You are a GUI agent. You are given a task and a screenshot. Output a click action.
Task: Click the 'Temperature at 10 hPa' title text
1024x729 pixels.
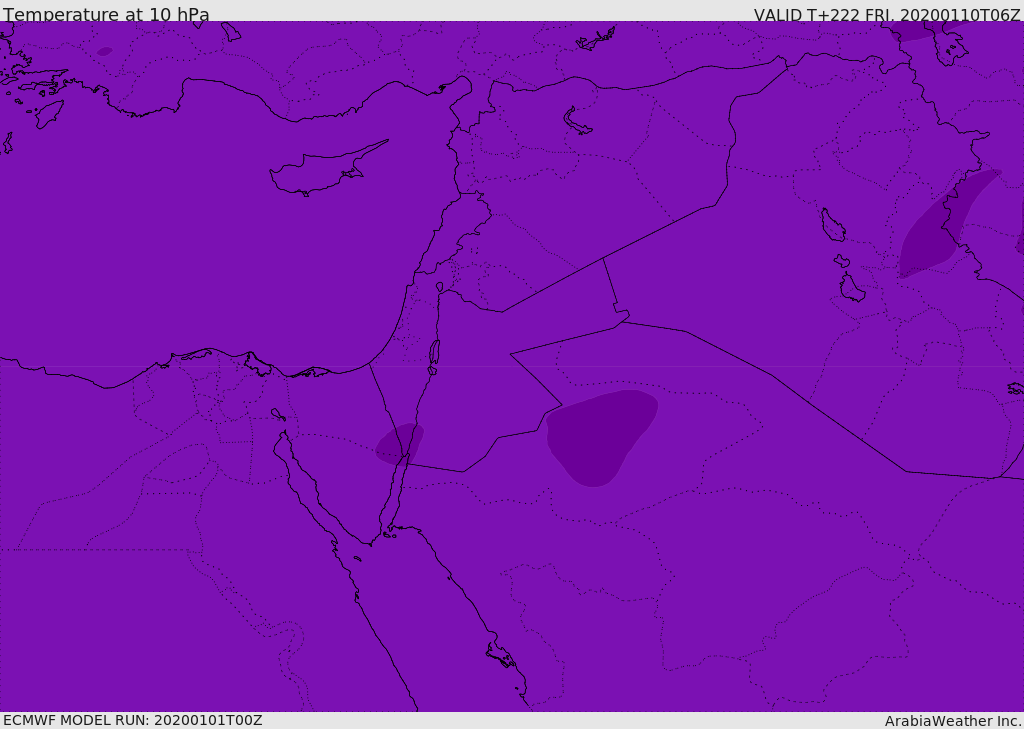[x=106, y=14]
